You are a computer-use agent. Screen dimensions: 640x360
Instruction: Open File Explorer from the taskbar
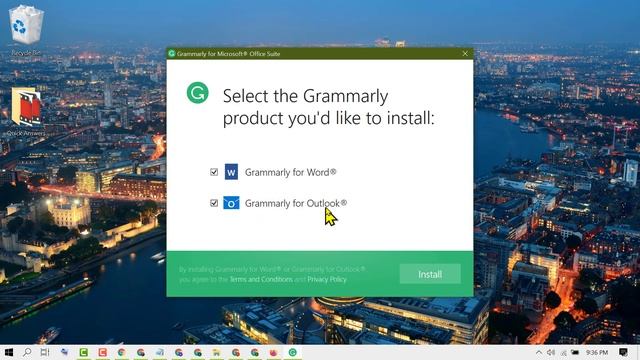coord(216,352)
